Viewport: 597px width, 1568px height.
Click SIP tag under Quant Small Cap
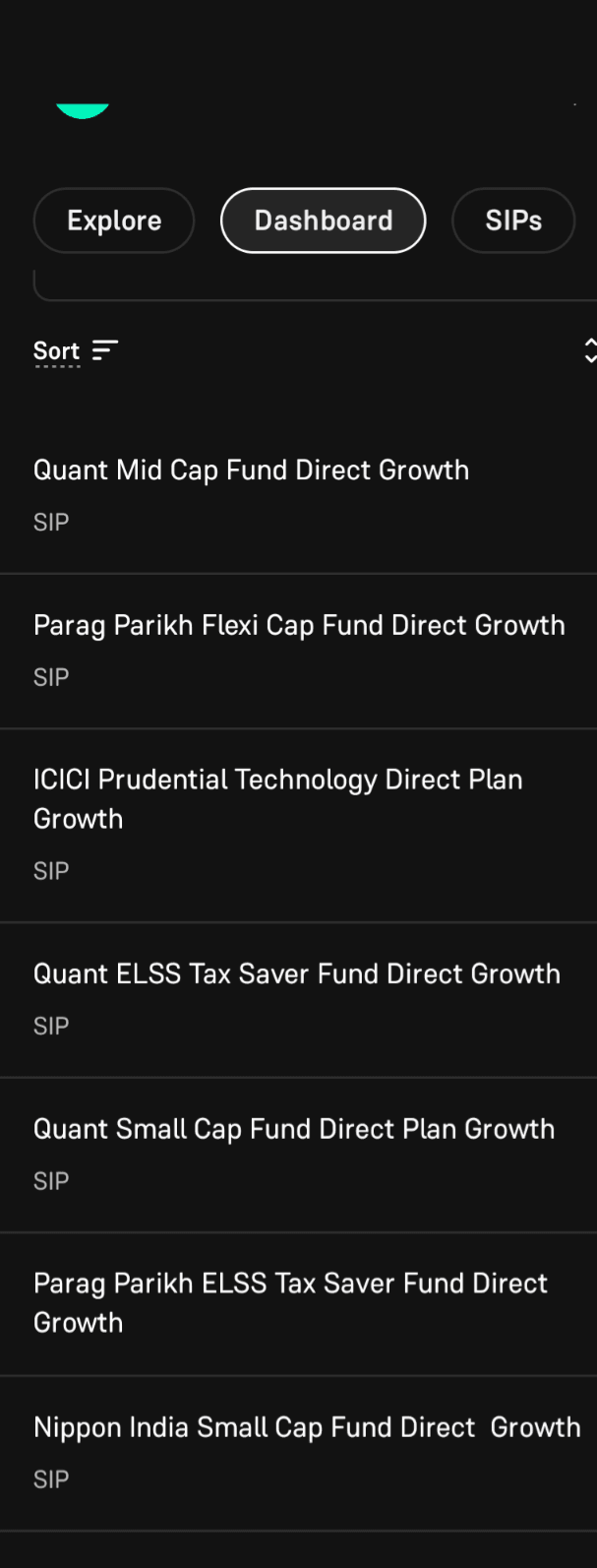(51, 1181)
